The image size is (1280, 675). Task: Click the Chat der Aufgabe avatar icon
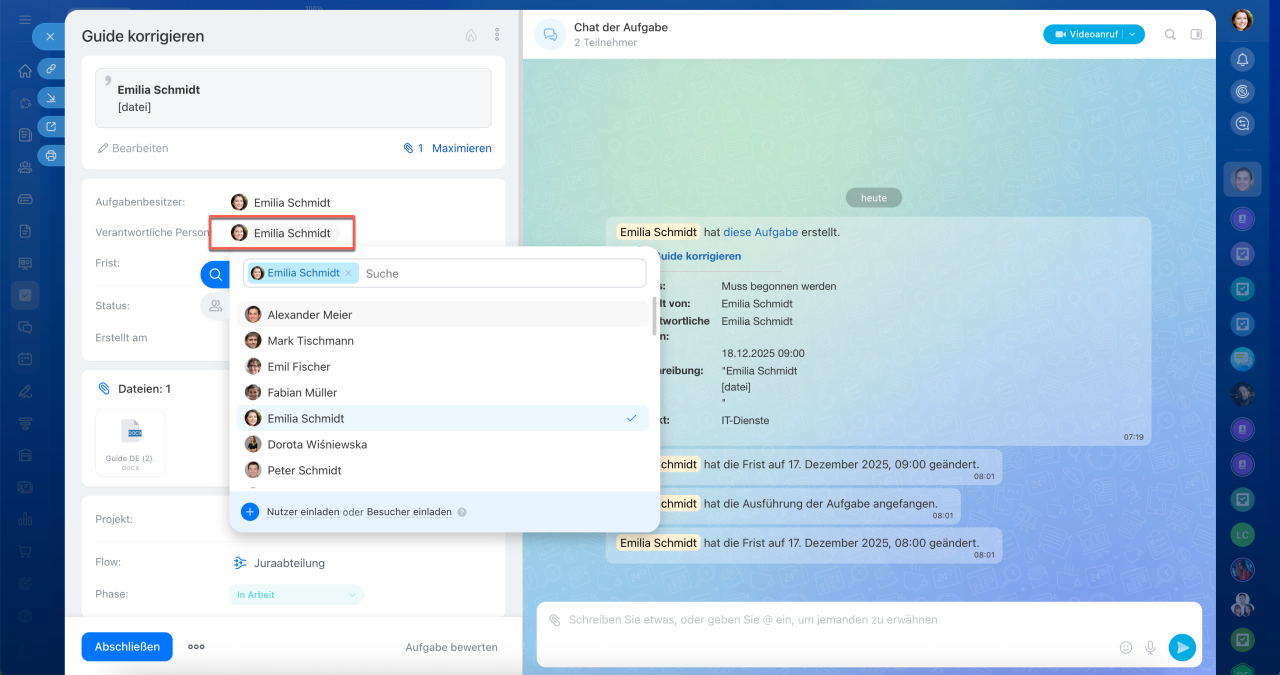[550, 35]
